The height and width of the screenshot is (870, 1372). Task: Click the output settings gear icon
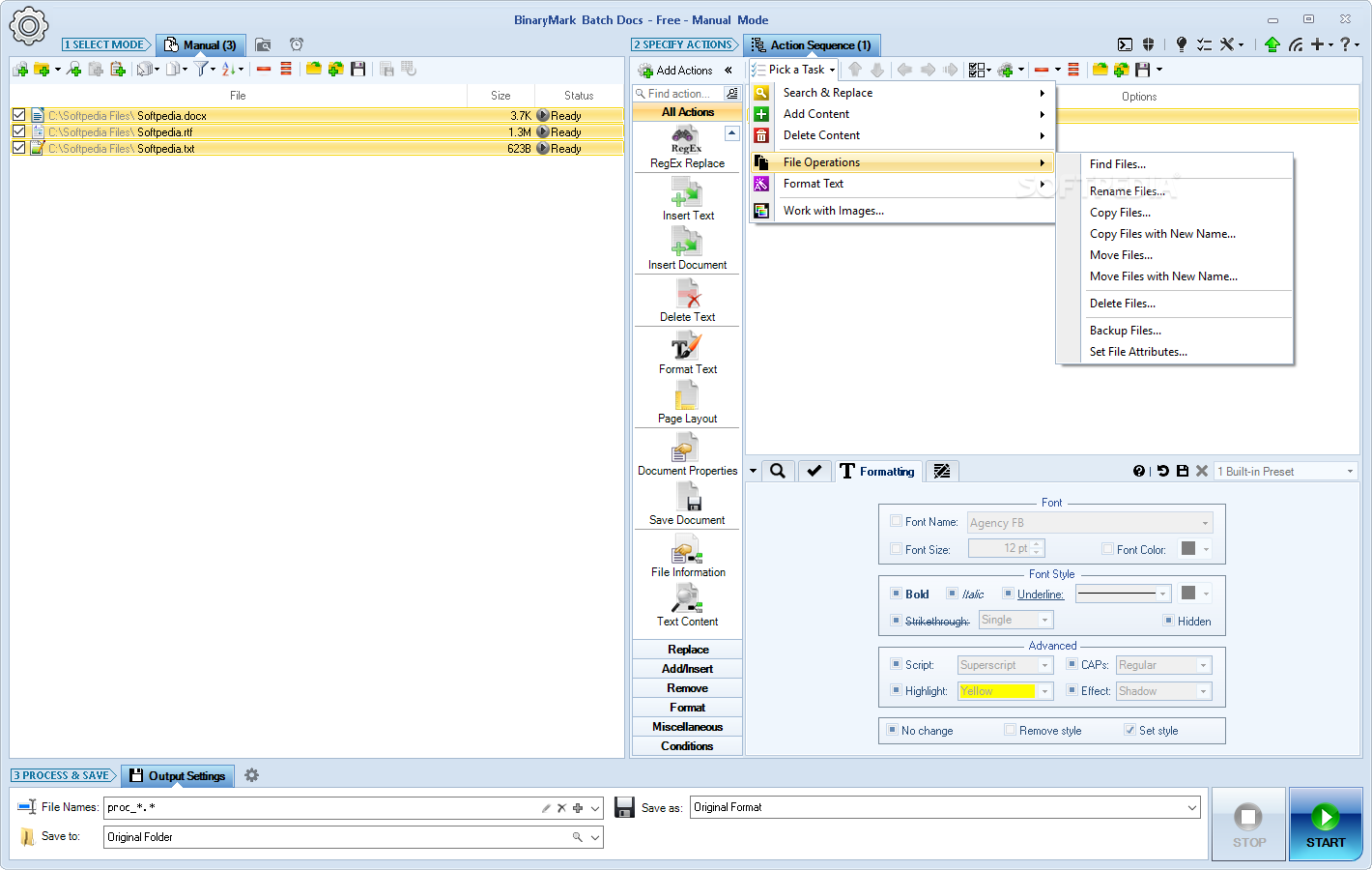252,775
